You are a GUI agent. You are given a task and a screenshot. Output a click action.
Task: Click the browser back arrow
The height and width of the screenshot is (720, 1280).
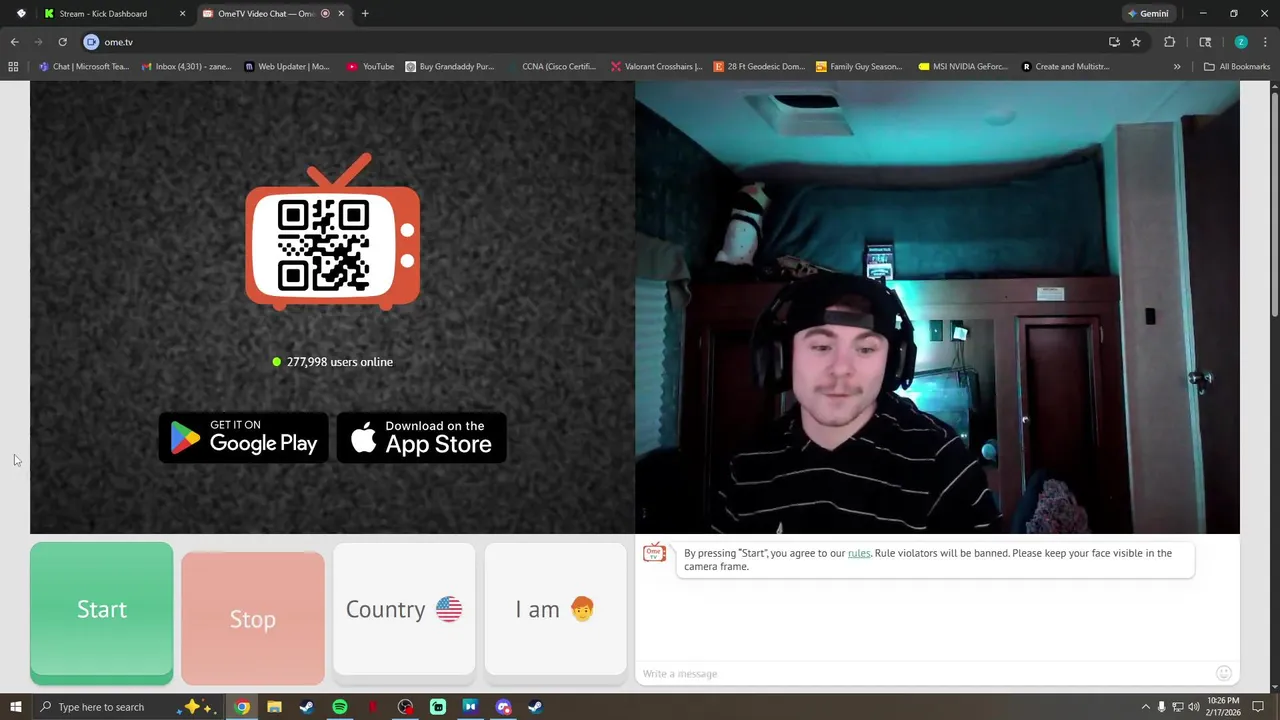14,42
